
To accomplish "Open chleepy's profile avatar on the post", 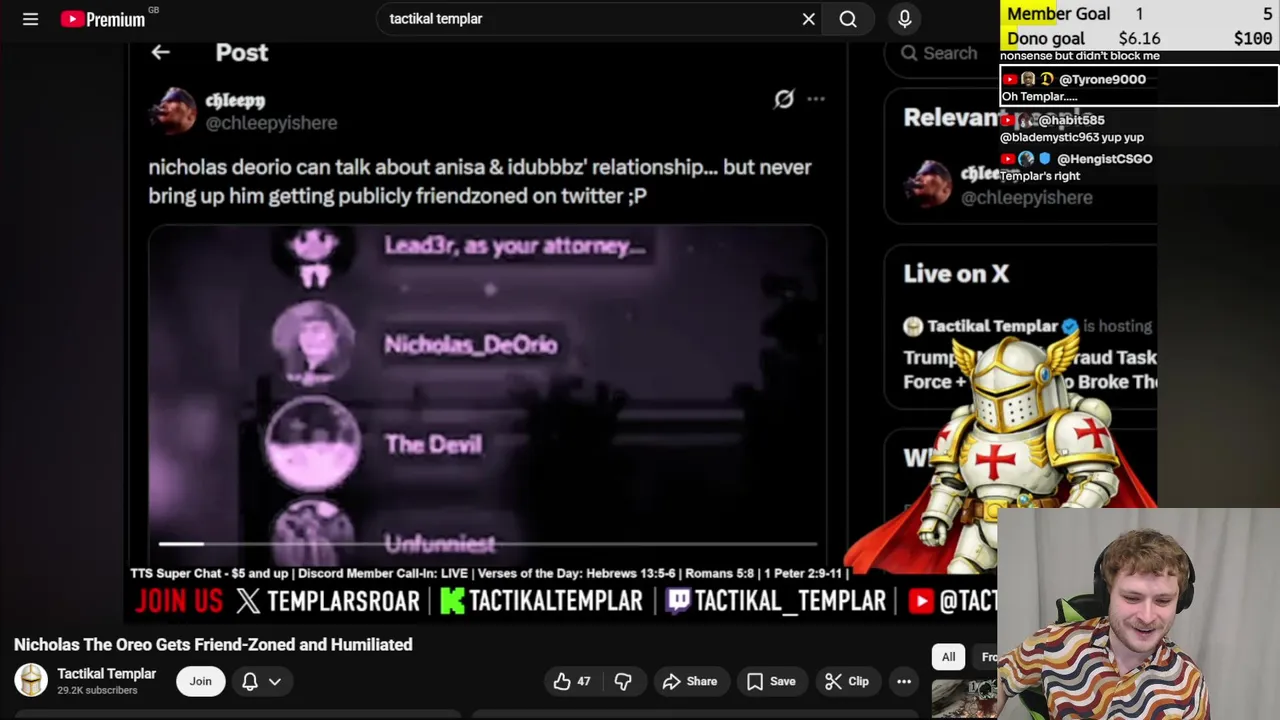I will 172,110.
